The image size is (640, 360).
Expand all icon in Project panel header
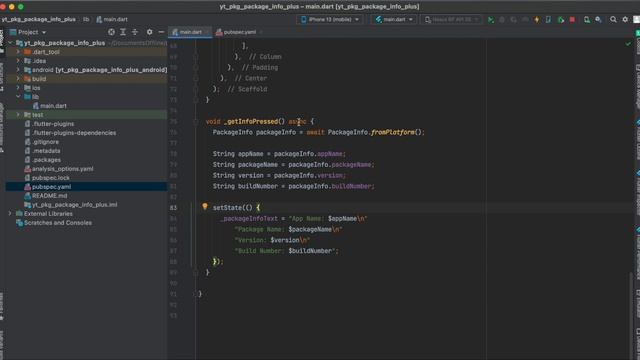(x=123, y=32)
